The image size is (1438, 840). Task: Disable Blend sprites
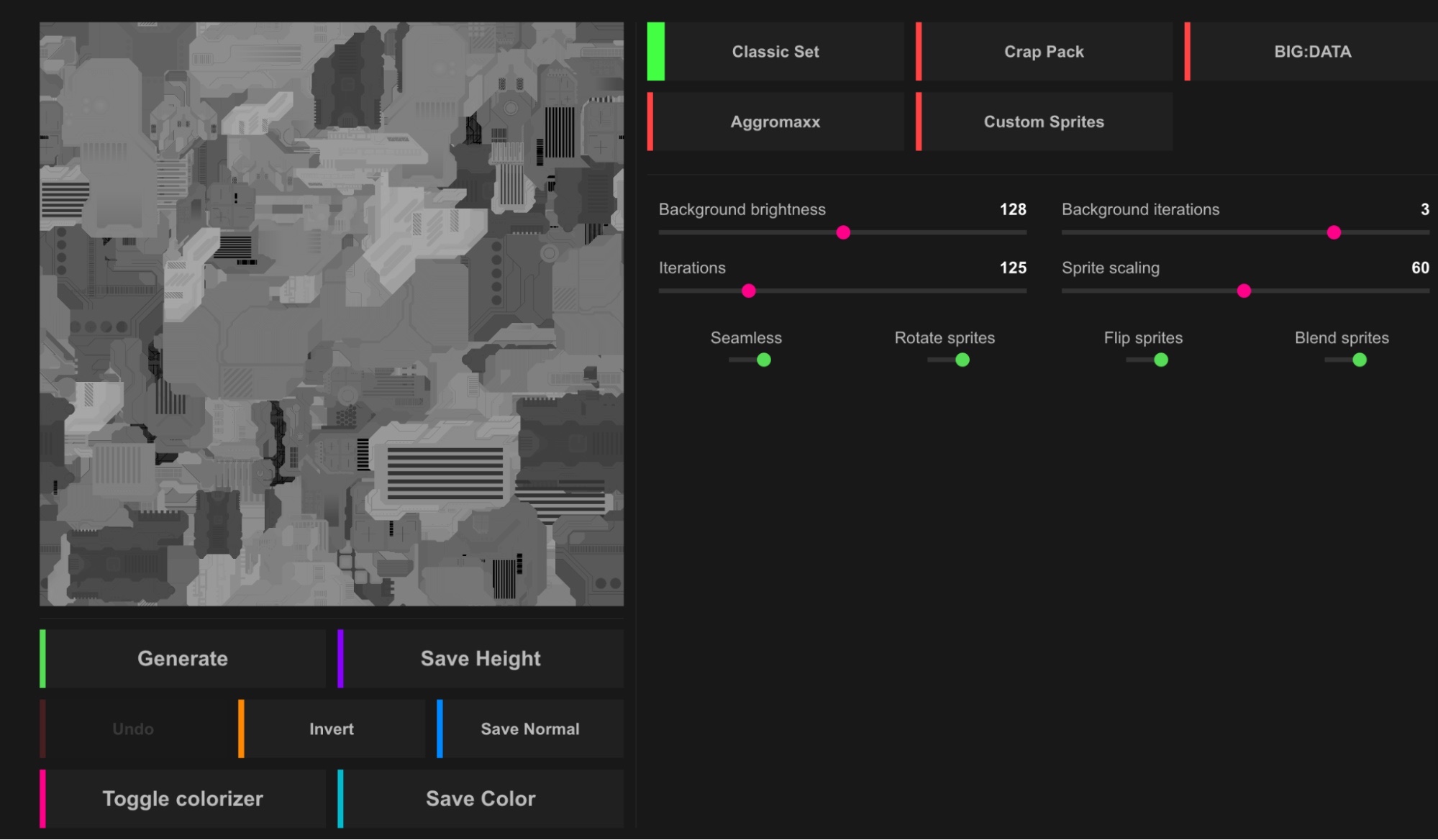pyautogui.click(x=1359, y=358)
